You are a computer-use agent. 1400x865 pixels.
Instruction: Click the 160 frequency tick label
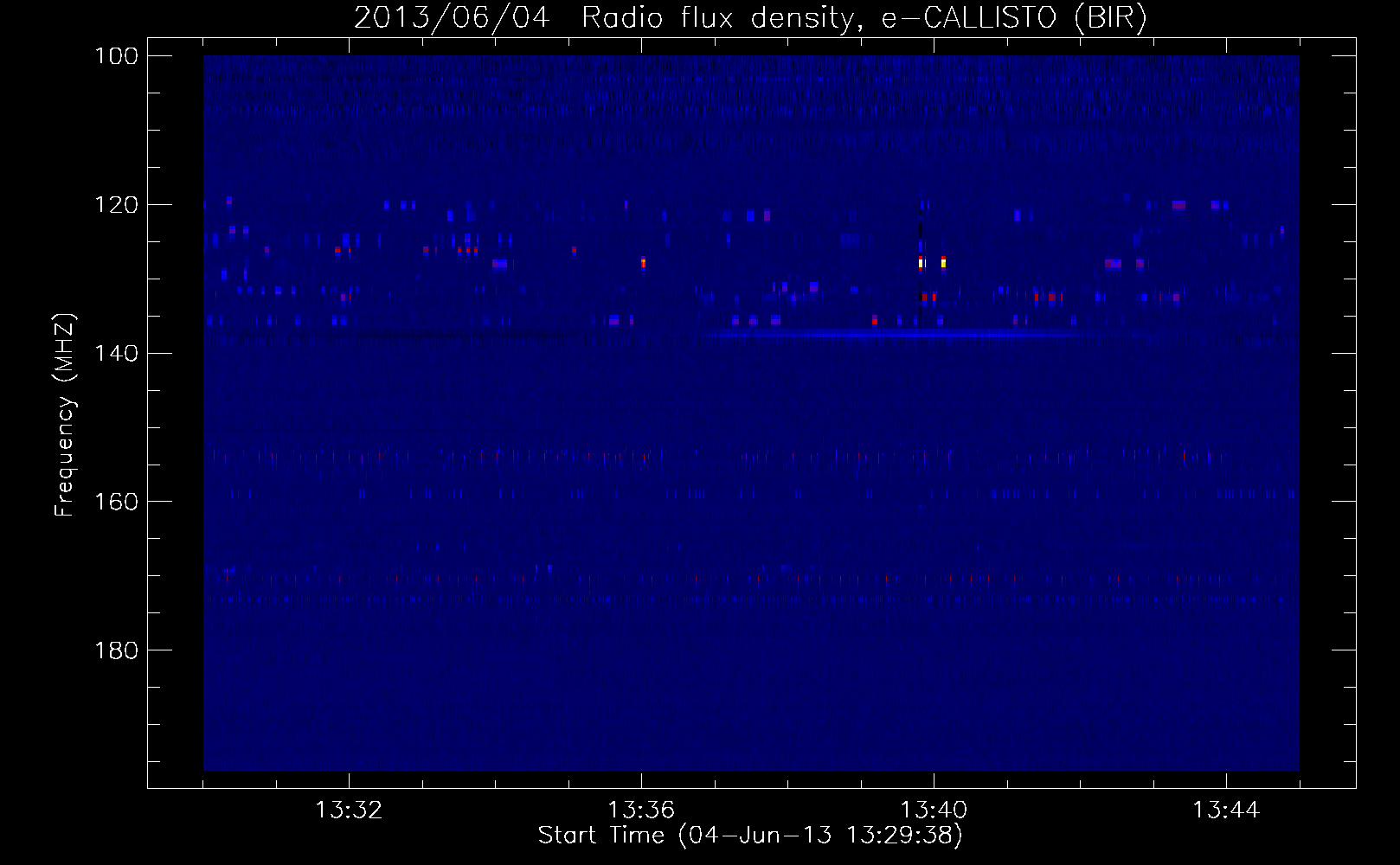point(117,502)
